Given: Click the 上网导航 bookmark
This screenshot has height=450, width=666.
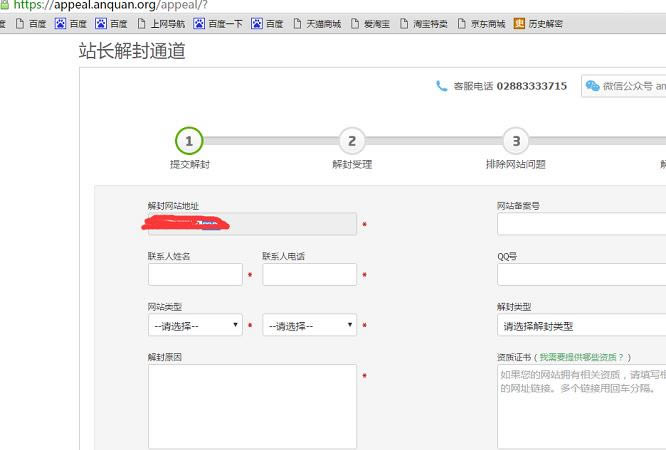Looking at the screenshot, I should pos(160,23).
